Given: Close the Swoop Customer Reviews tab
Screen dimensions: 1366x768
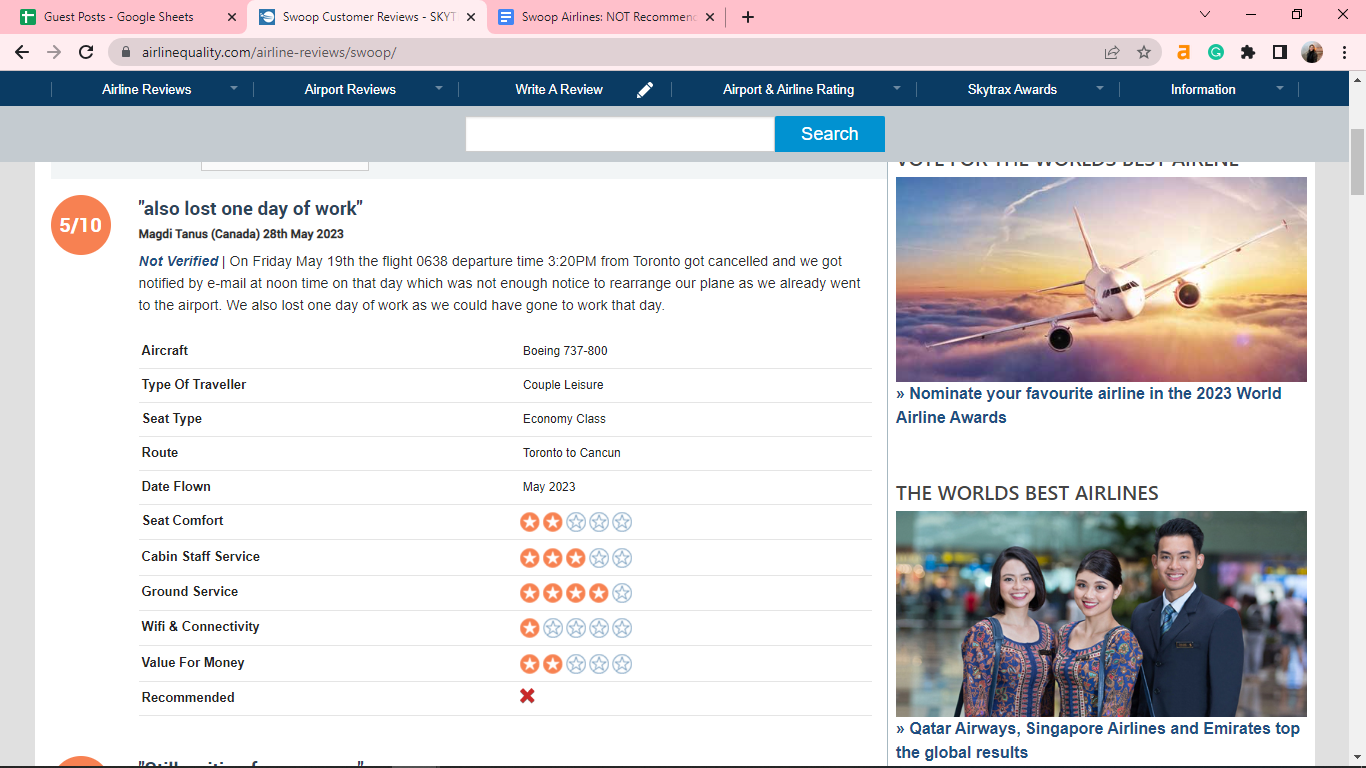Looking at the screenshot, I should tap(471, 17).
